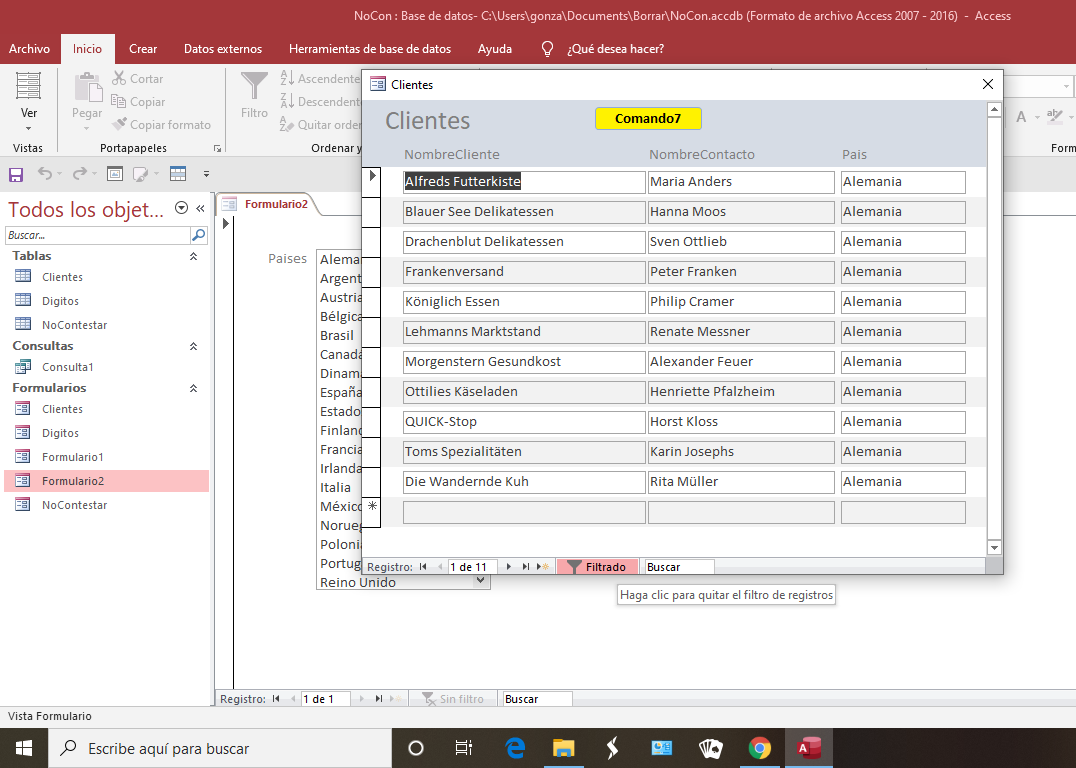The height and width of the screenshot is (768, 1076).
Task: Click the Copiar formato brush icon
Action: [x=120, y=124]
